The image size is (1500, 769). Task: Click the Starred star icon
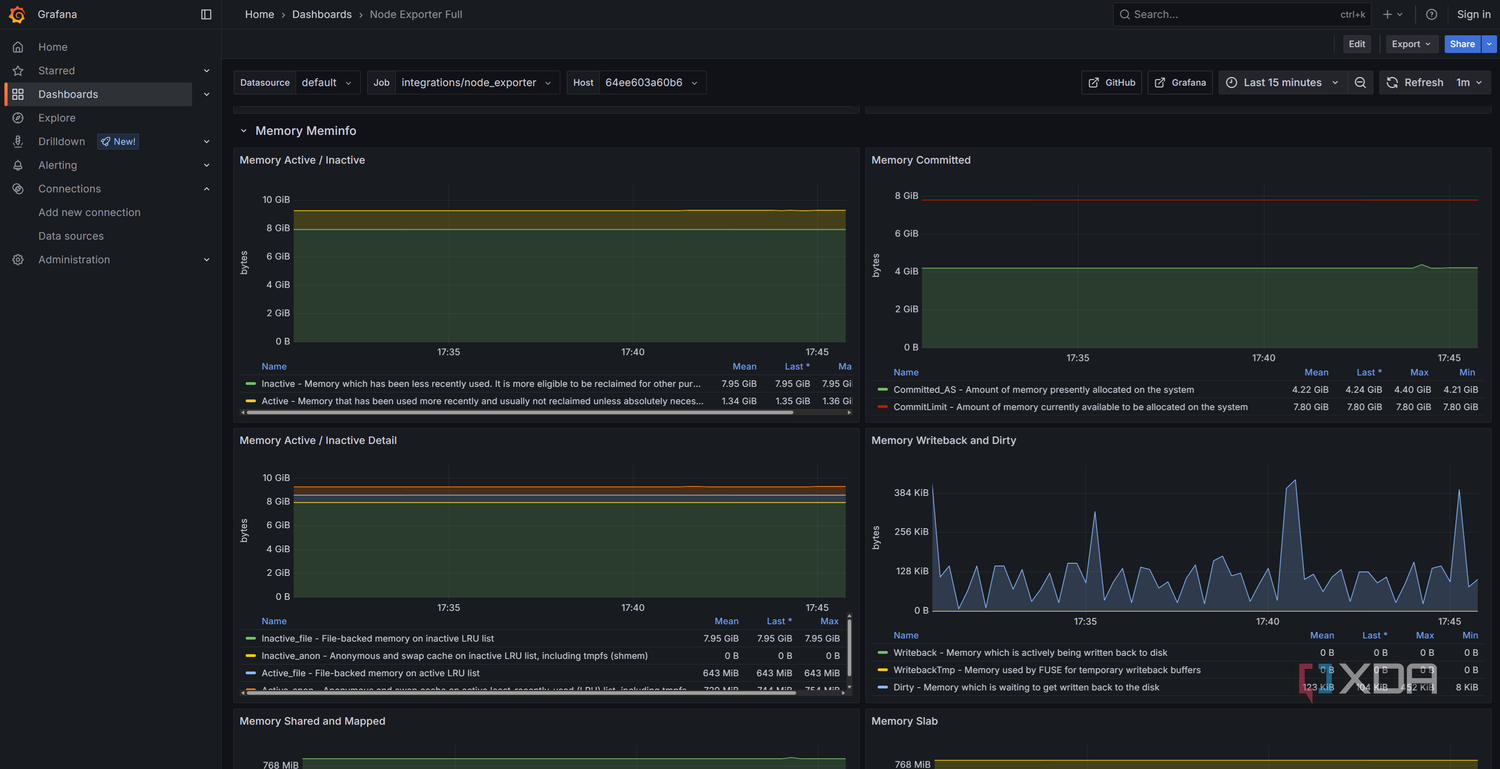coord(17,71)
